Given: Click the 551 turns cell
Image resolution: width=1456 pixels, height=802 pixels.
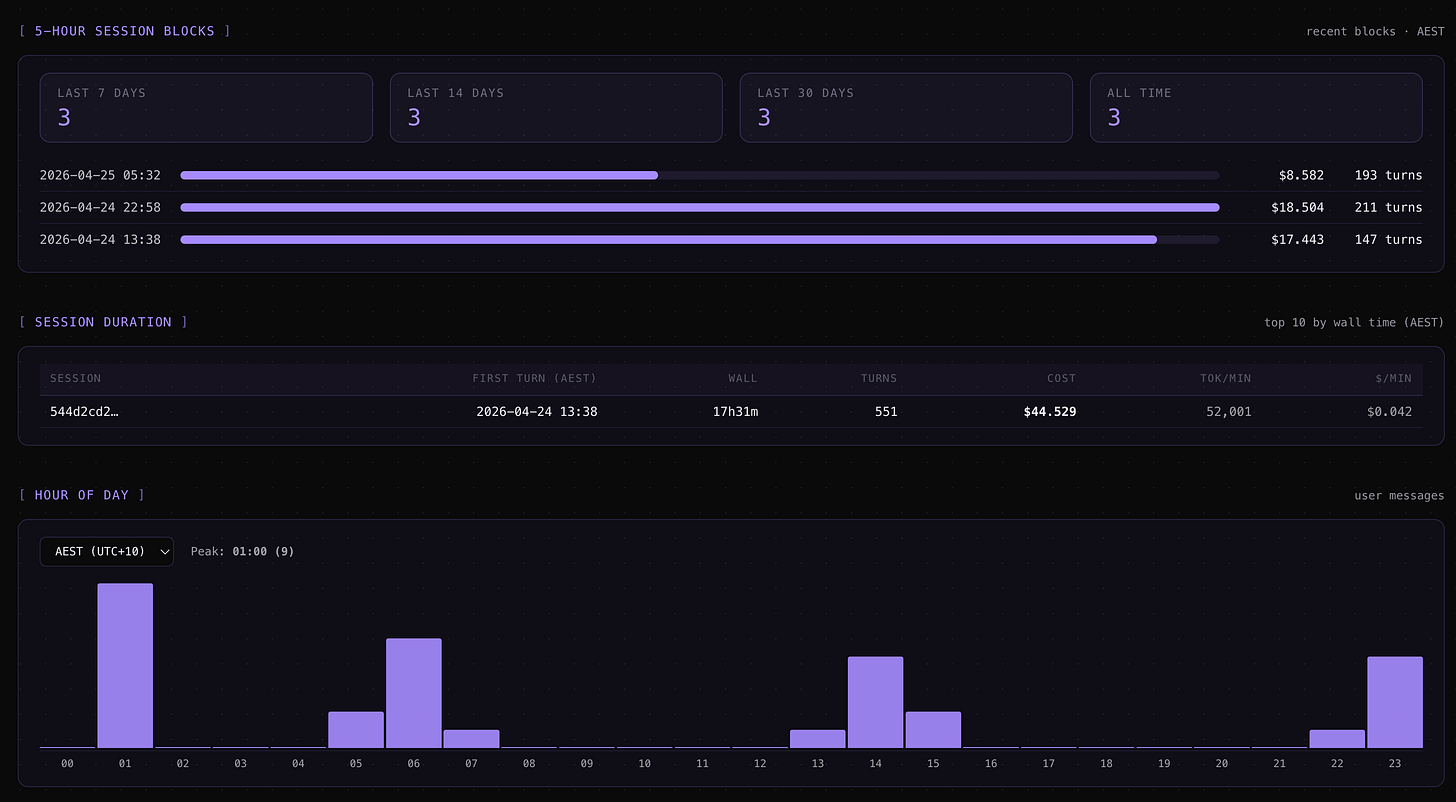Looking at the screenshot, I should (886, 411).
